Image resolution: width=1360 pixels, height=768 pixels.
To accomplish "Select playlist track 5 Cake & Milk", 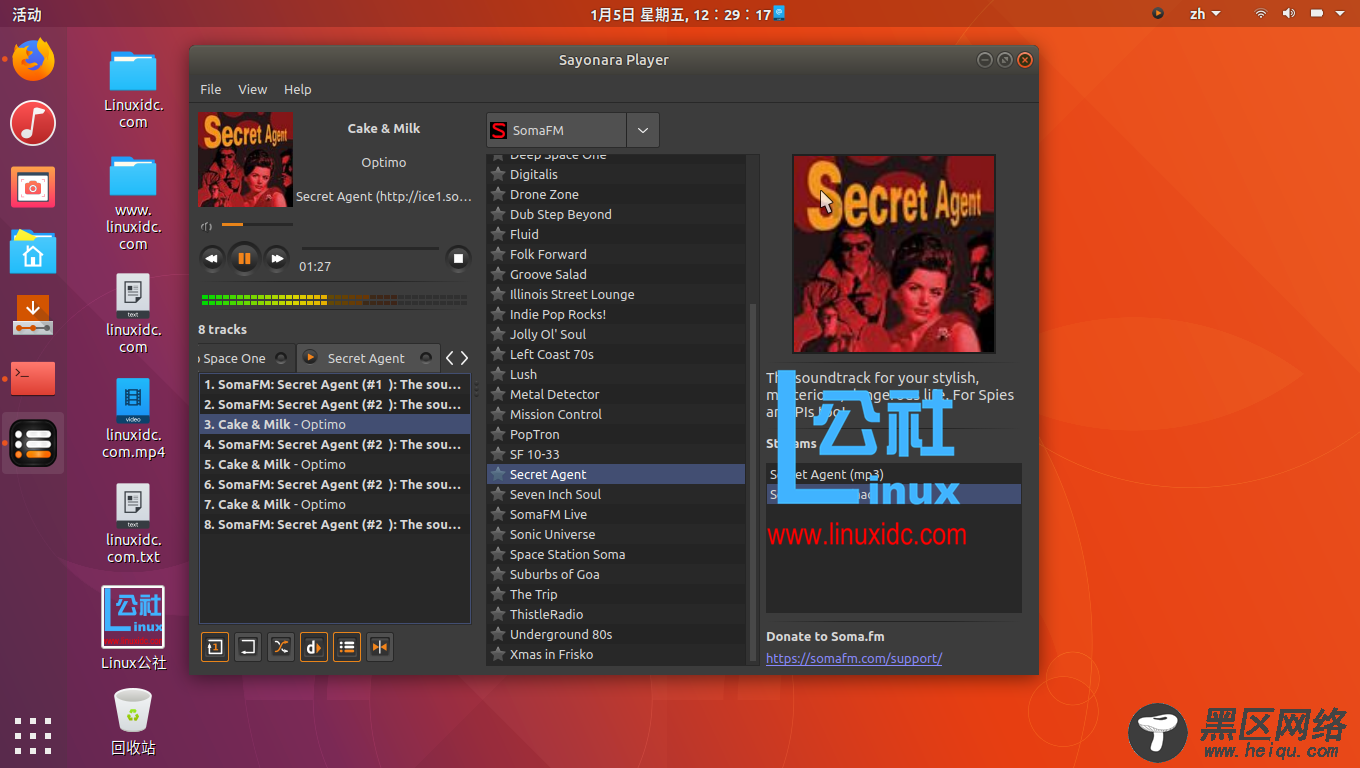I will pyautogui.click(x=335, y=464).
